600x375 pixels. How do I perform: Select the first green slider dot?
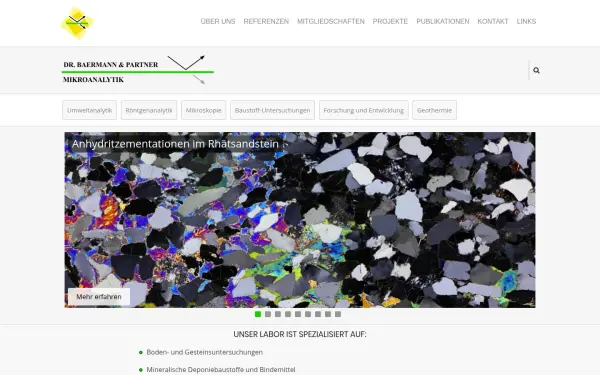click(258, 314)
